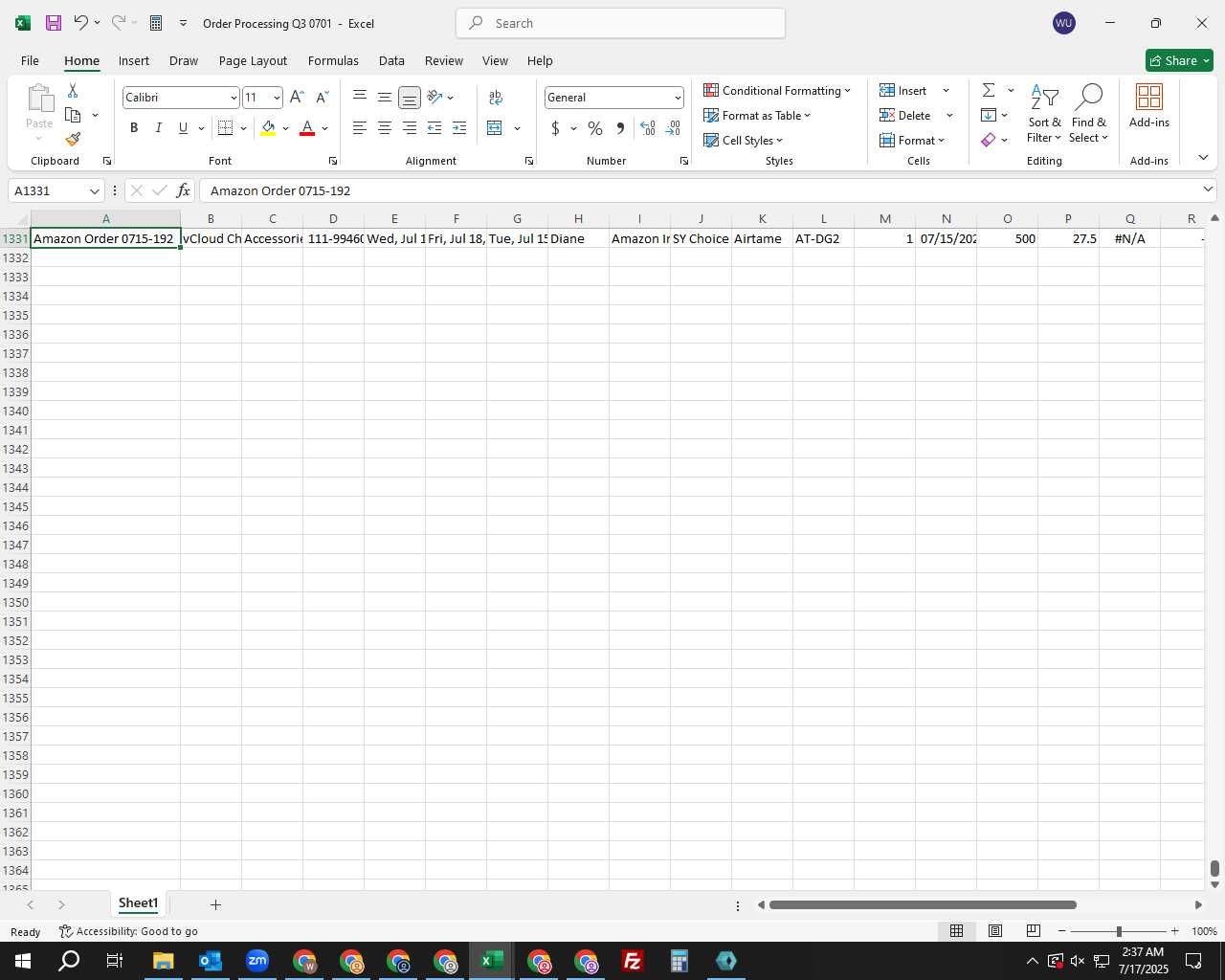1225x980 pixels.
Task: Toggle Underline formatting
Action: (x=183, y=128)
